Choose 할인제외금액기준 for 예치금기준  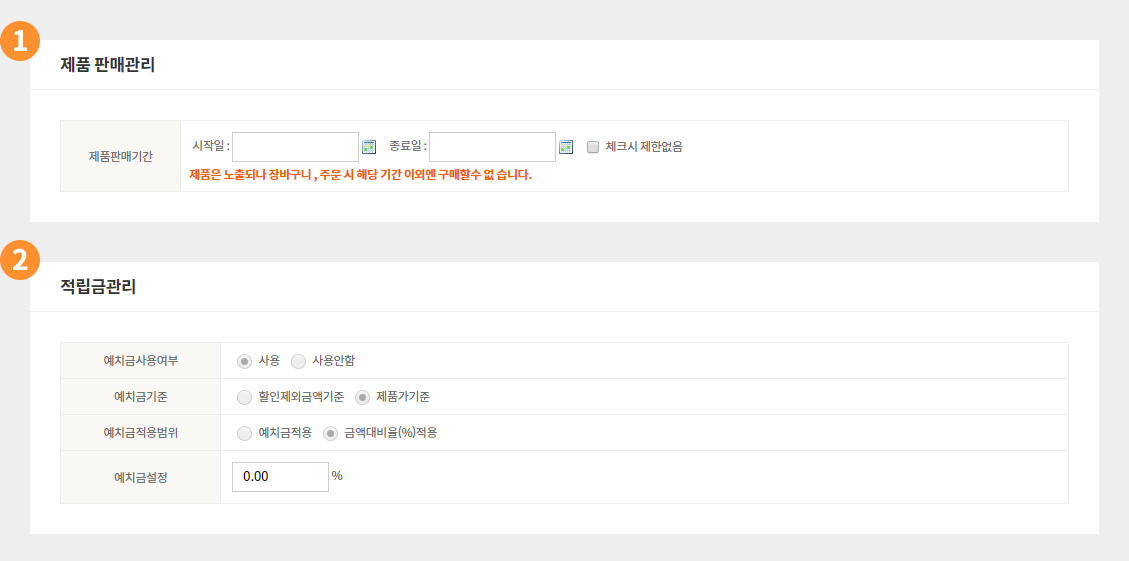(245, 397)
